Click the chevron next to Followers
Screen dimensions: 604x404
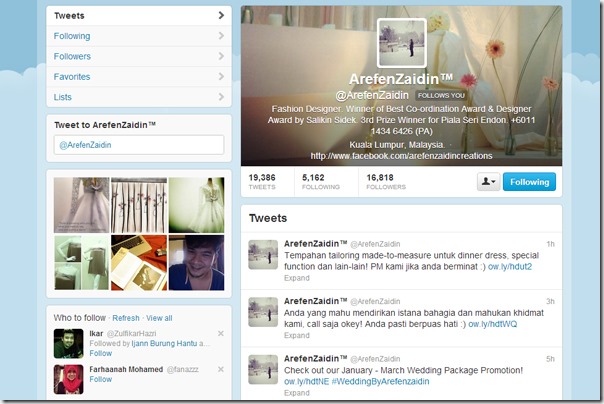click(x=221, y=56)
